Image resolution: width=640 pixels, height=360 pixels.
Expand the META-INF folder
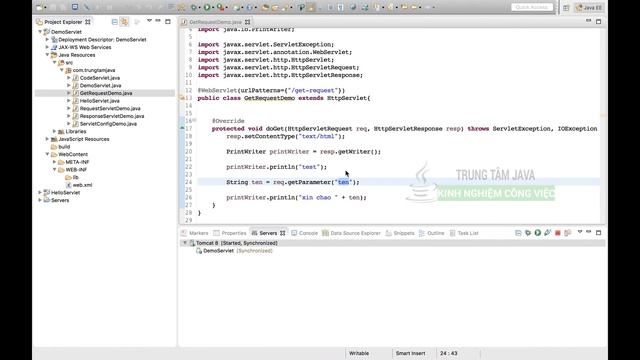(55, 162)
